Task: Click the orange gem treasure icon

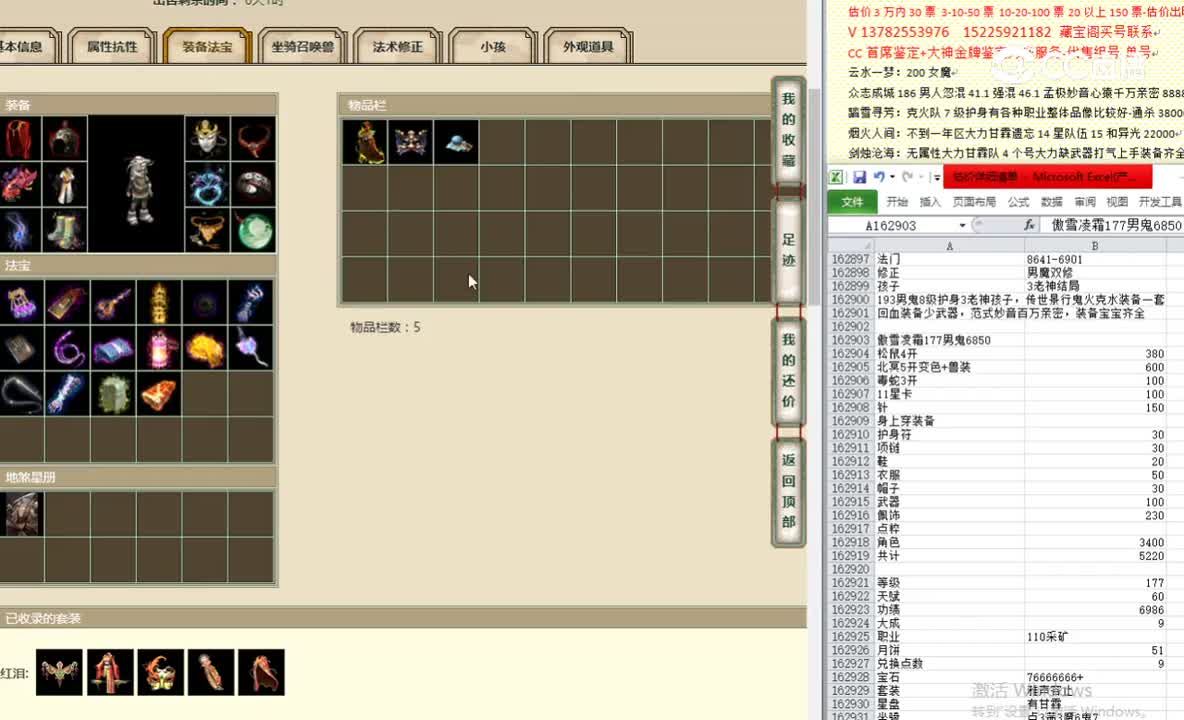Action: click(x=159, y=393)
